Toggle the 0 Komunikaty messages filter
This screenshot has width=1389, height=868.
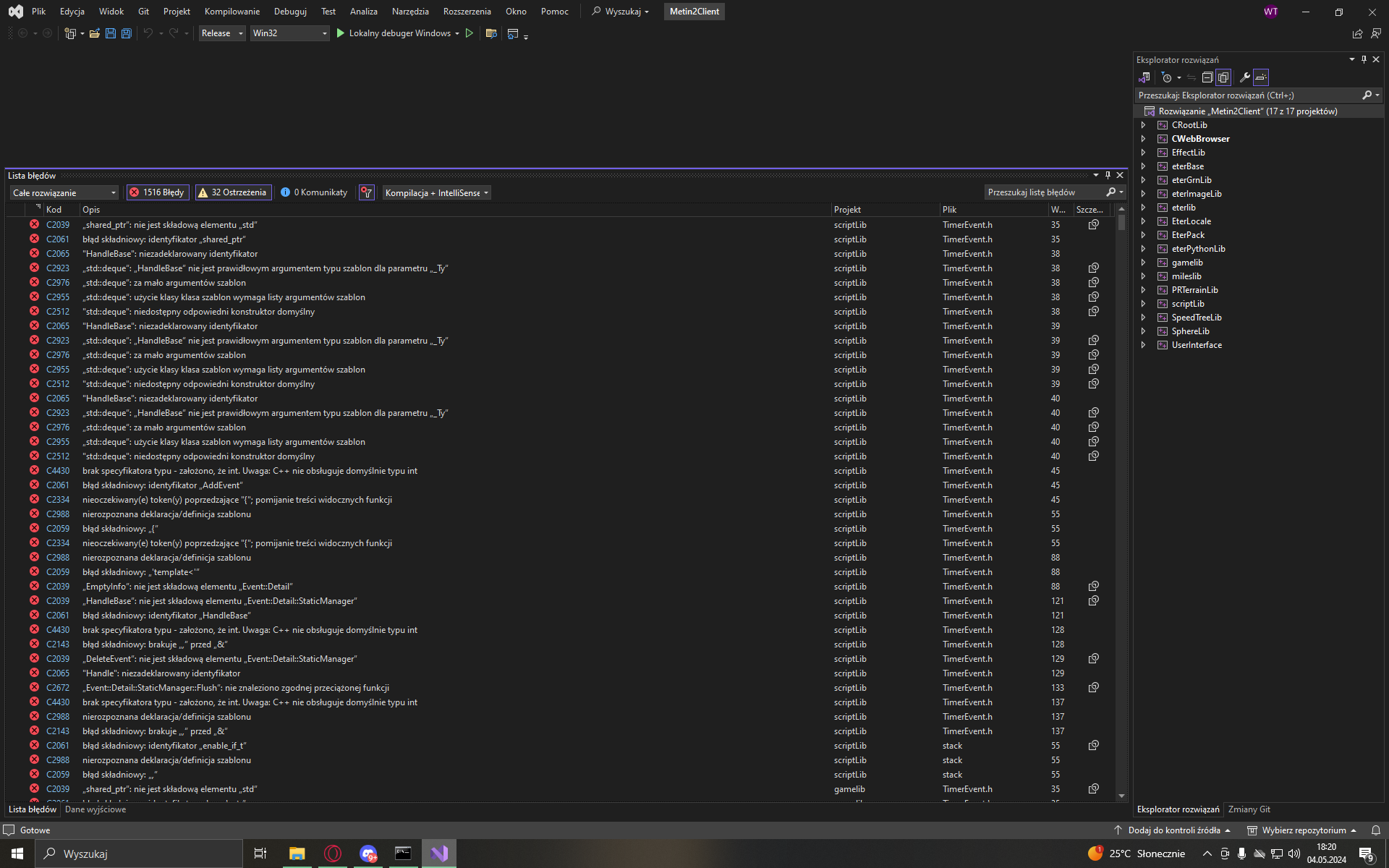314,192
